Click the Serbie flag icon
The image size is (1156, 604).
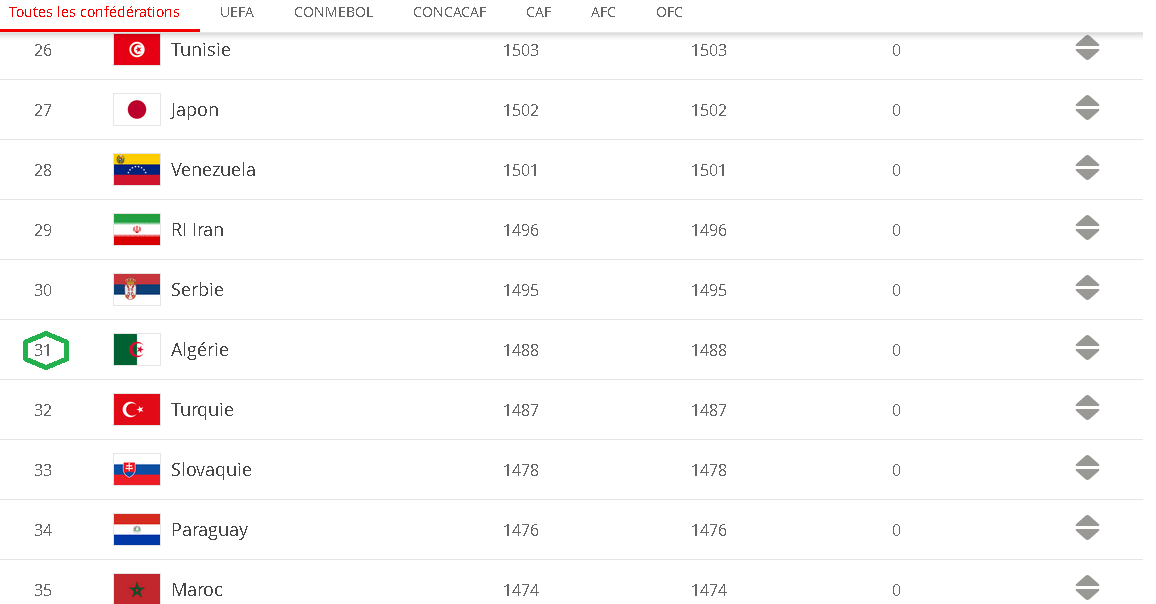click(136, 290)
